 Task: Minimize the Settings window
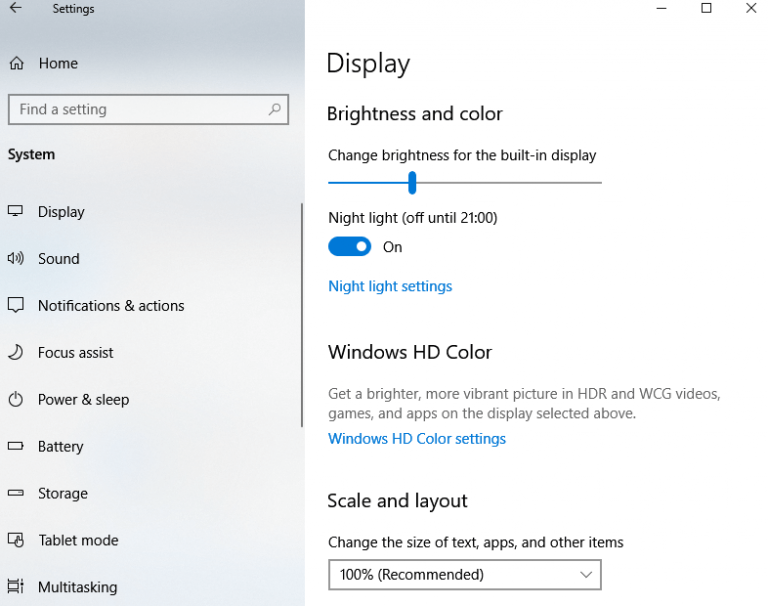(x=661, y=8)
